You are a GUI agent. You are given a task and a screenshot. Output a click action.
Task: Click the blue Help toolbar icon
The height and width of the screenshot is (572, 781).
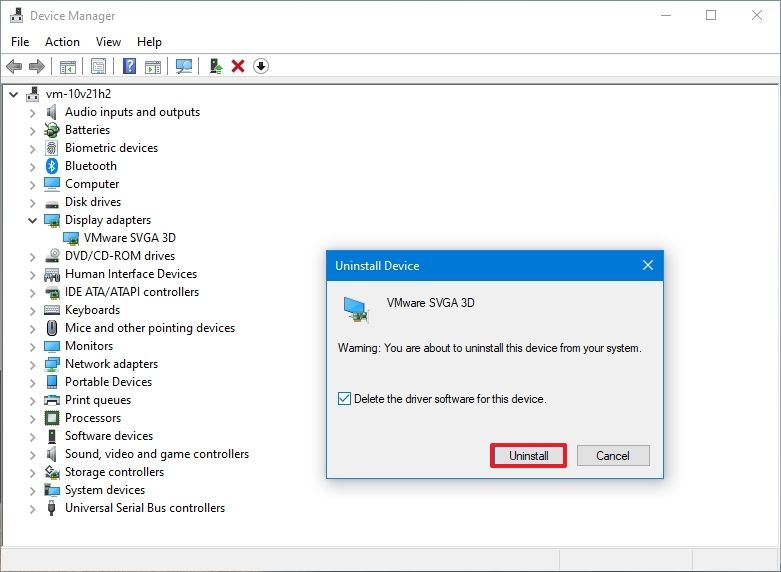point(130,66)
